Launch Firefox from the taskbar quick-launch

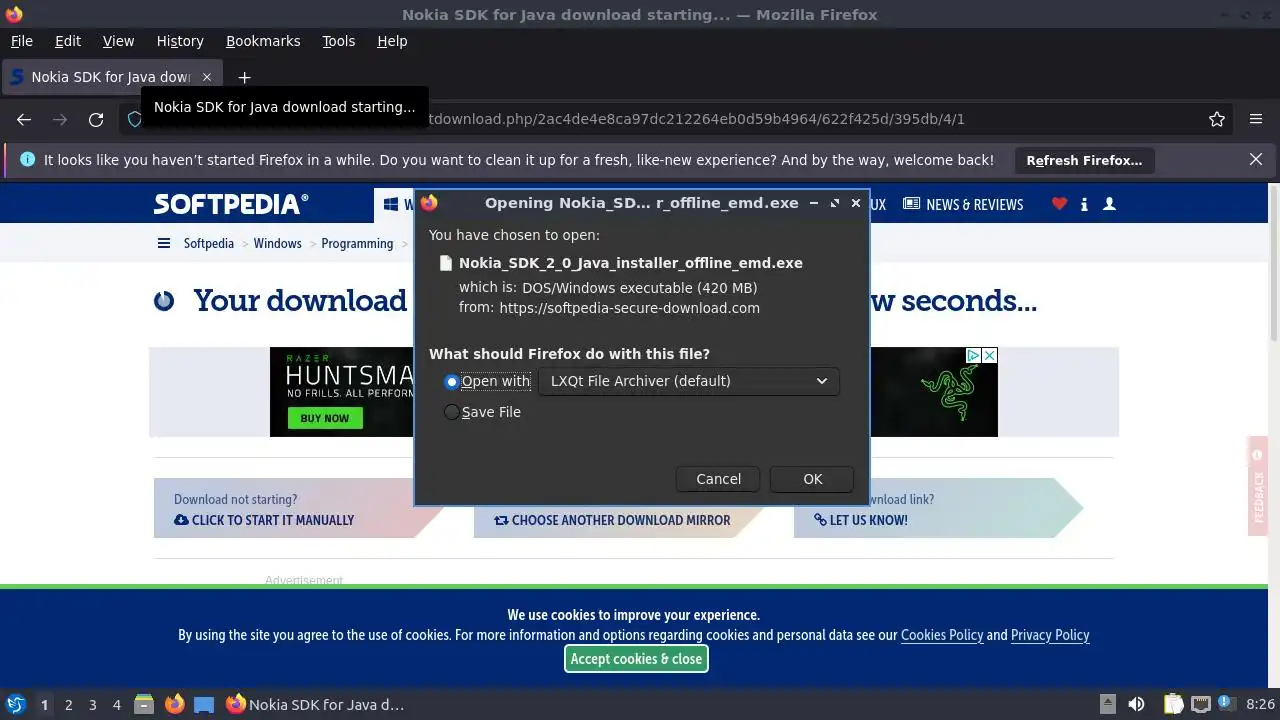click(x=174, y=705)
